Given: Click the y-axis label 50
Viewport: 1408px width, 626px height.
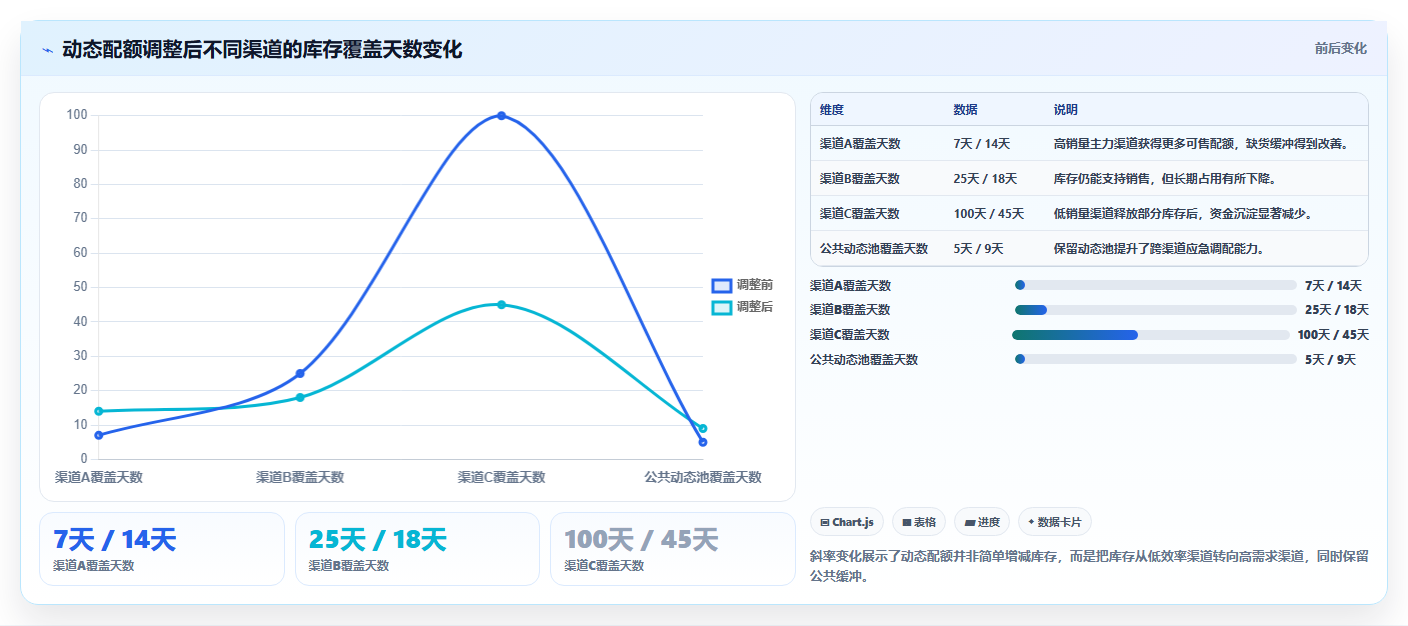Looking at the screenshot, I should [x=80, y=287].
